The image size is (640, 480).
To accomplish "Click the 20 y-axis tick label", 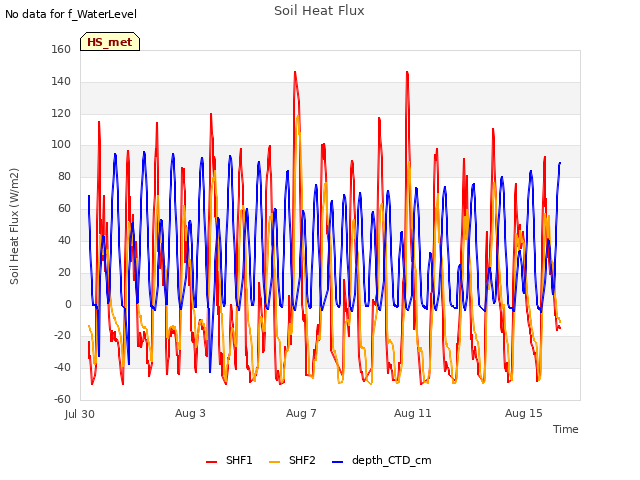I will click(x=64, y=272).
